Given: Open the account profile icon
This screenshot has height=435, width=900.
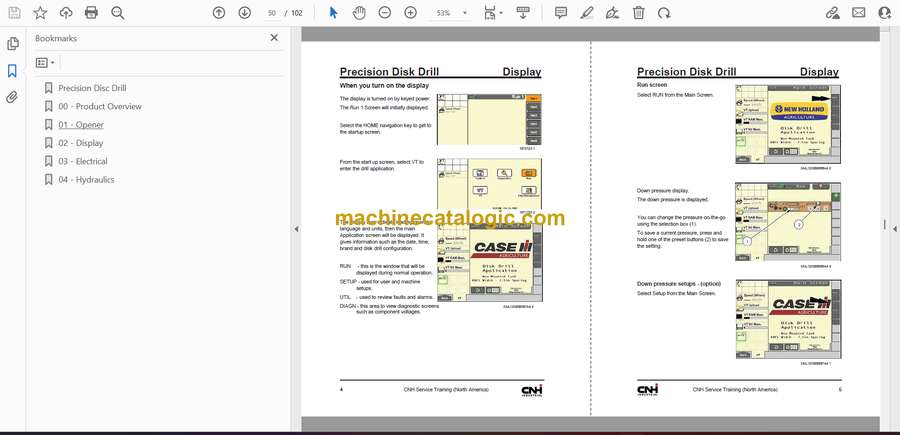Looking at the screenshot, I should pyautogui.click(x=885, y=13).
